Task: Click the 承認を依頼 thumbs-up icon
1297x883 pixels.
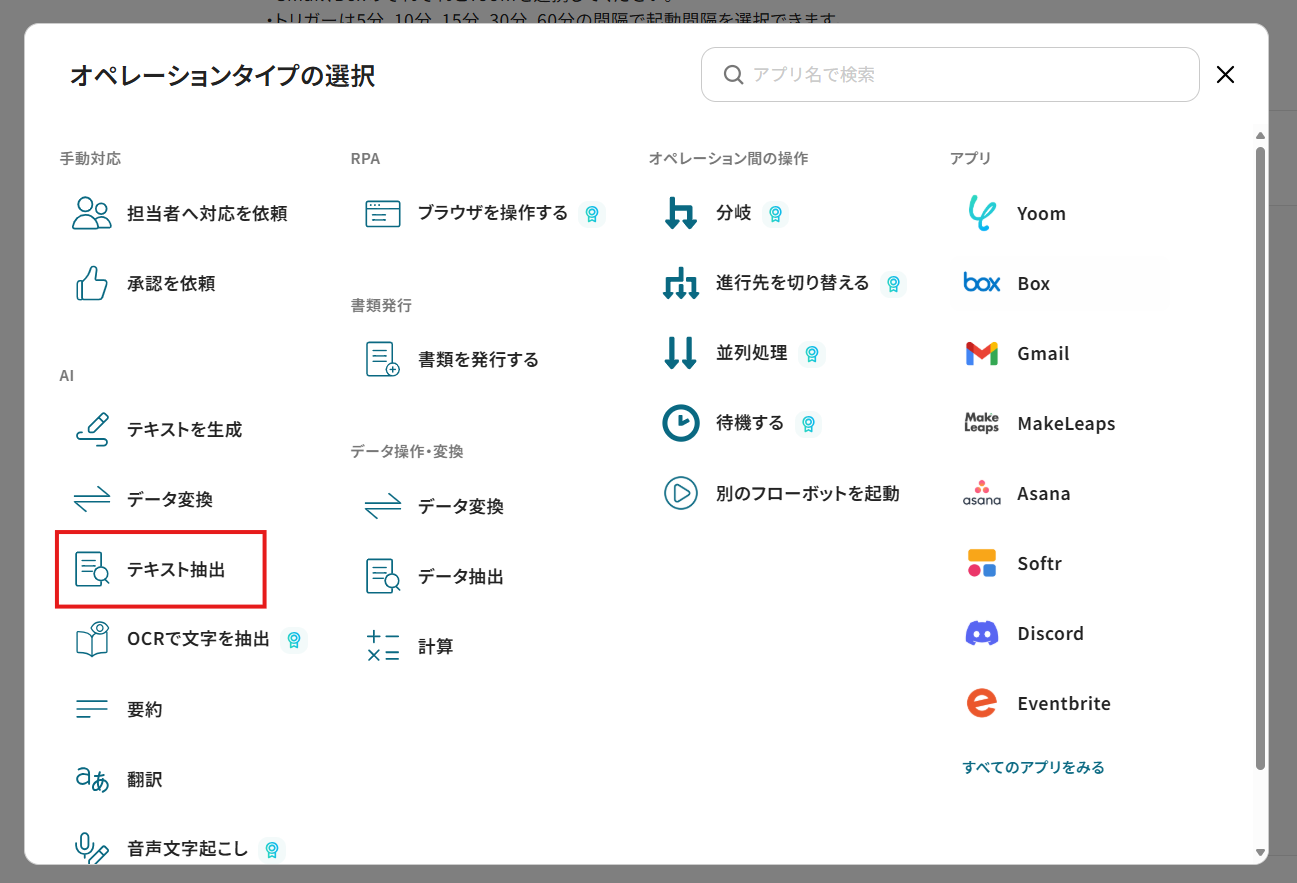Action: (x=92, y=284)
